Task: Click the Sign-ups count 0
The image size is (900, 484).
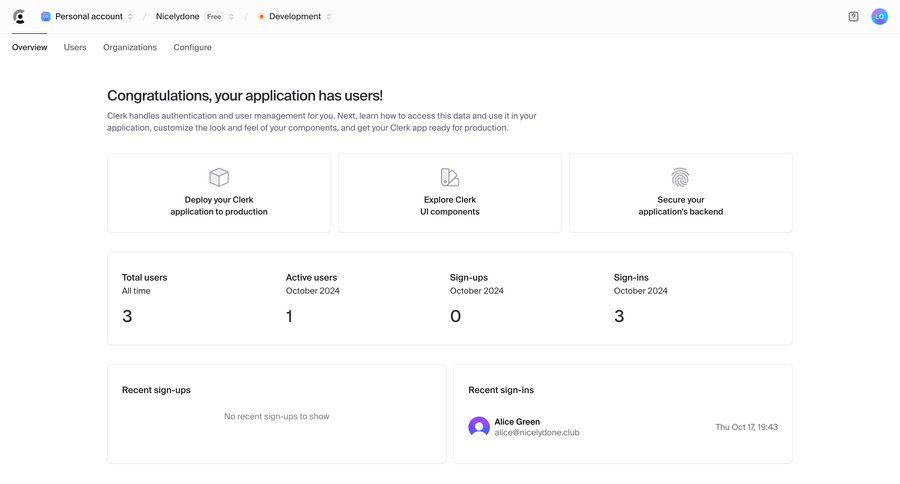Action: [455, 316]
